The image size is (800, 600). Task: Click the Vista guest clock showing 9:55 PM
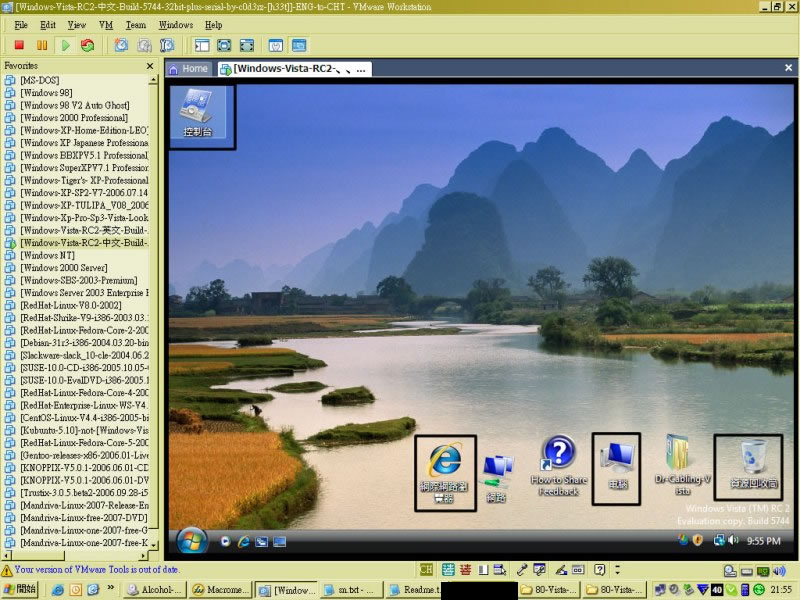pyautogui.click(x=763, y=541)
